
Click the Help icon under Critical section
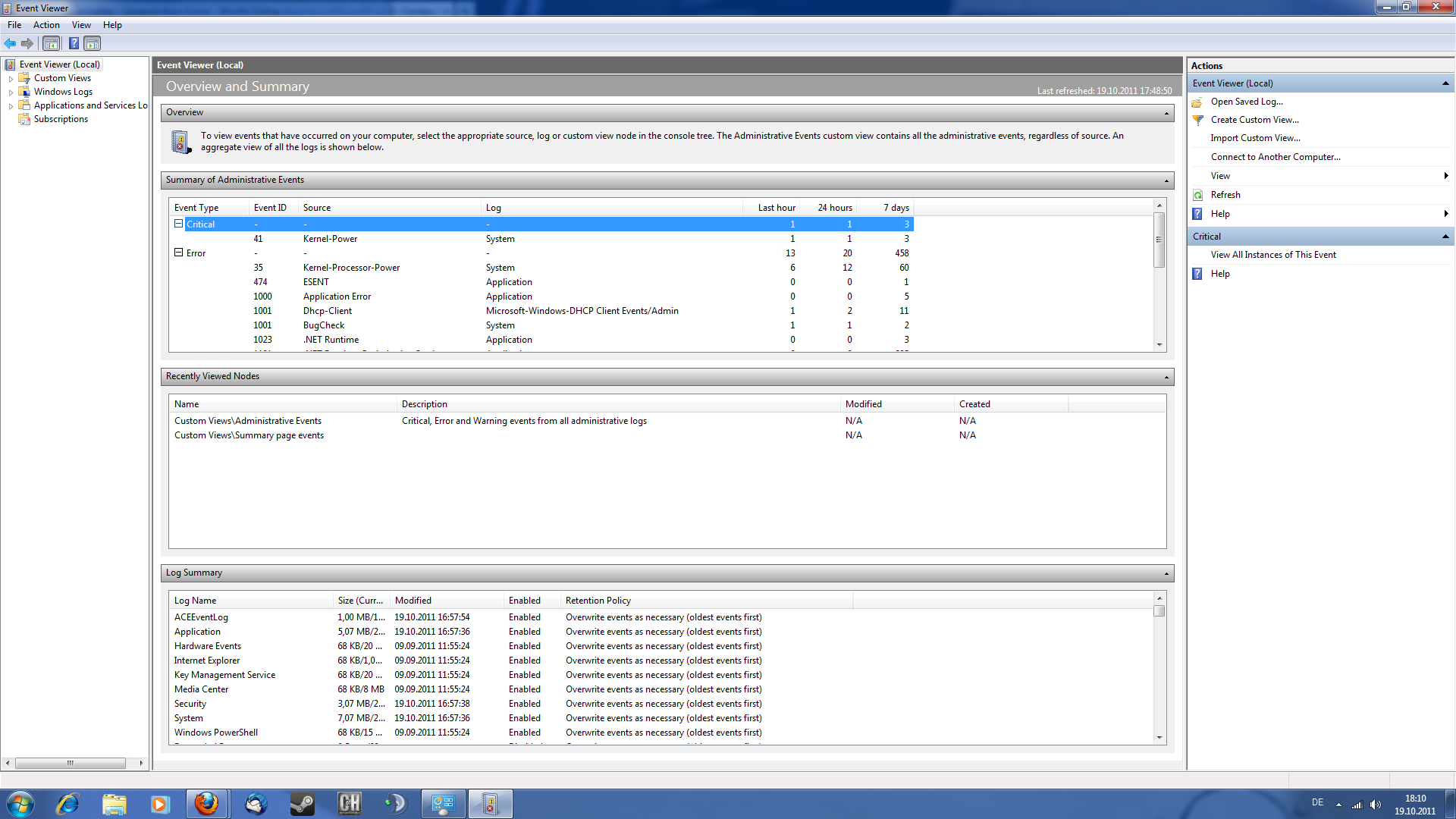(x=1197, y=274)
